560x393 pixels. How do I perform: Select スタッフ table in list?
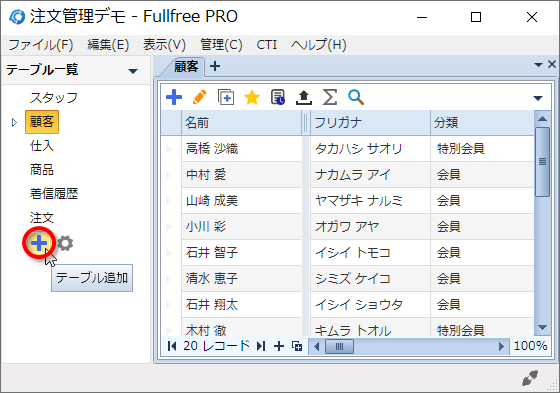[54, 98]
